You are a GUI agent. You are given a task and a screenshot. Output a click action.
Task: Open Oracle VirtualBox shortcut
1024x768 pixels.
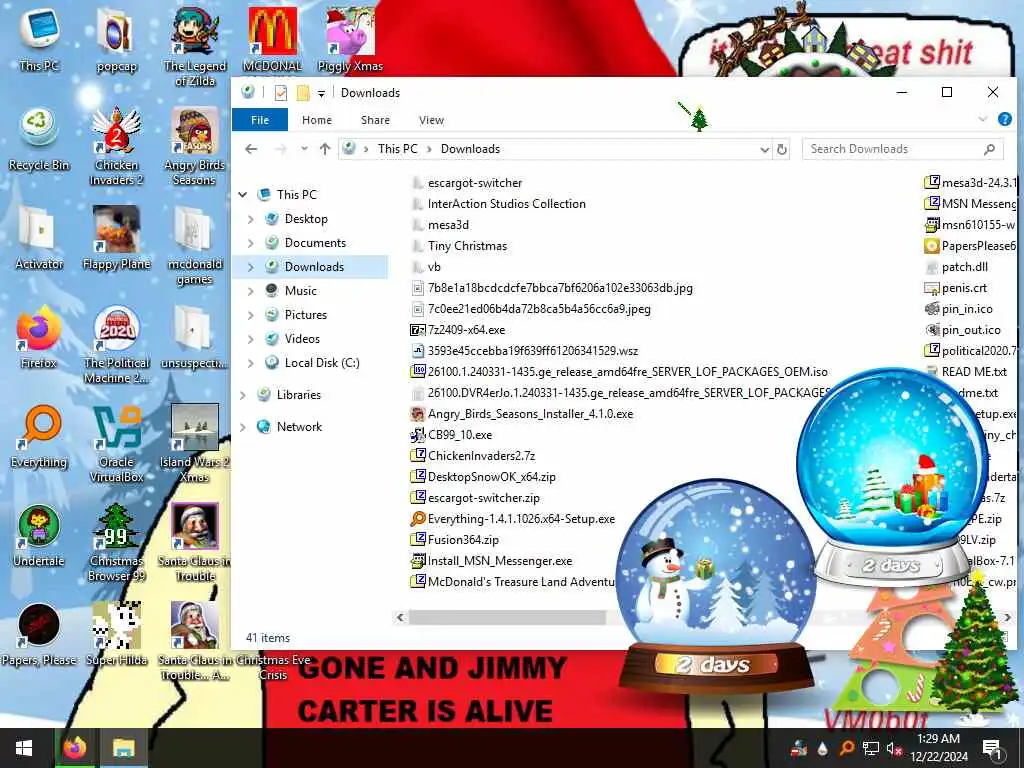click(116, 444)
